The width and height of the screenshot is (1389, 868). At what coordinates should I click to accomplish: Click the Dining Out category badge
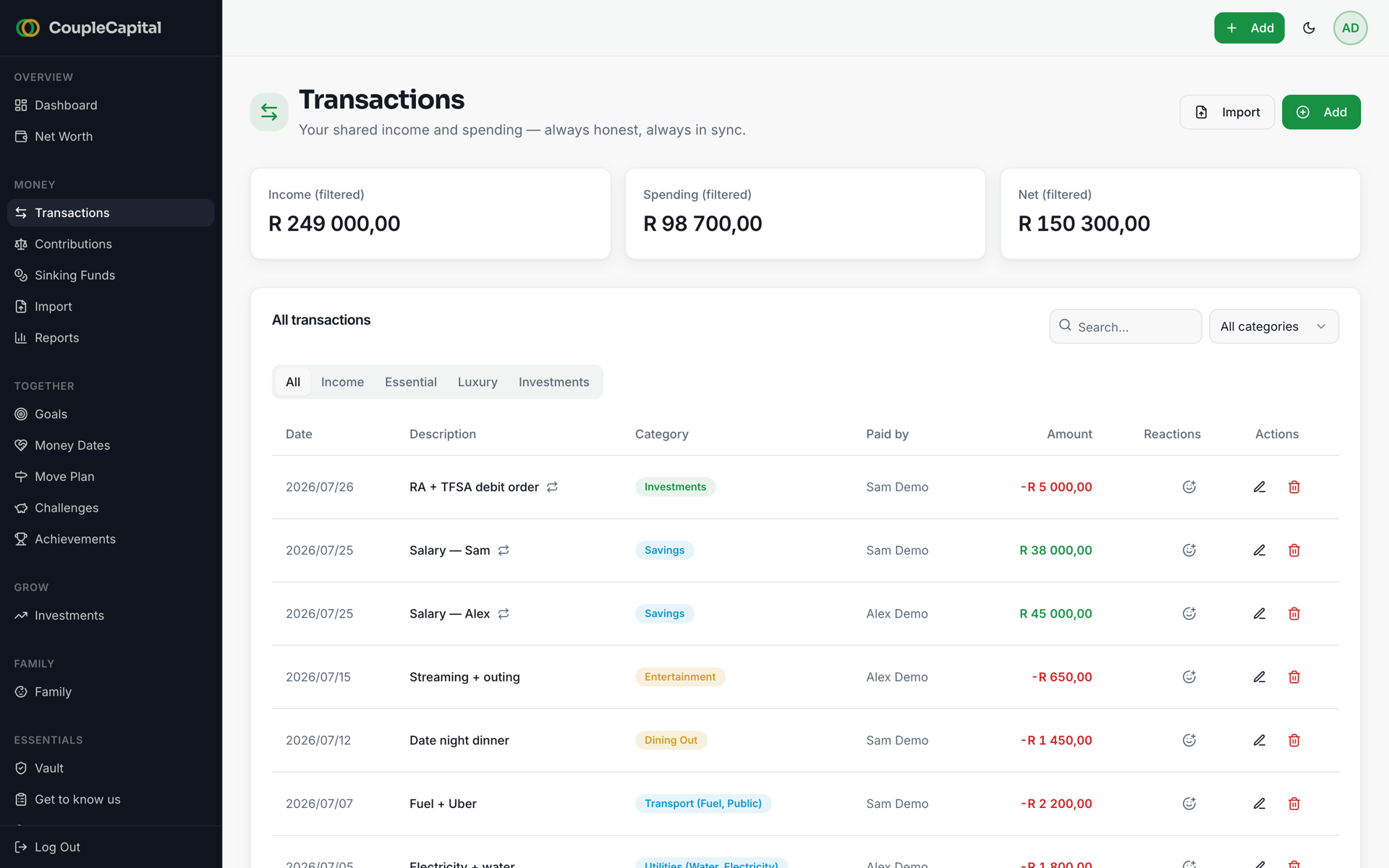[x=671, y=740]
